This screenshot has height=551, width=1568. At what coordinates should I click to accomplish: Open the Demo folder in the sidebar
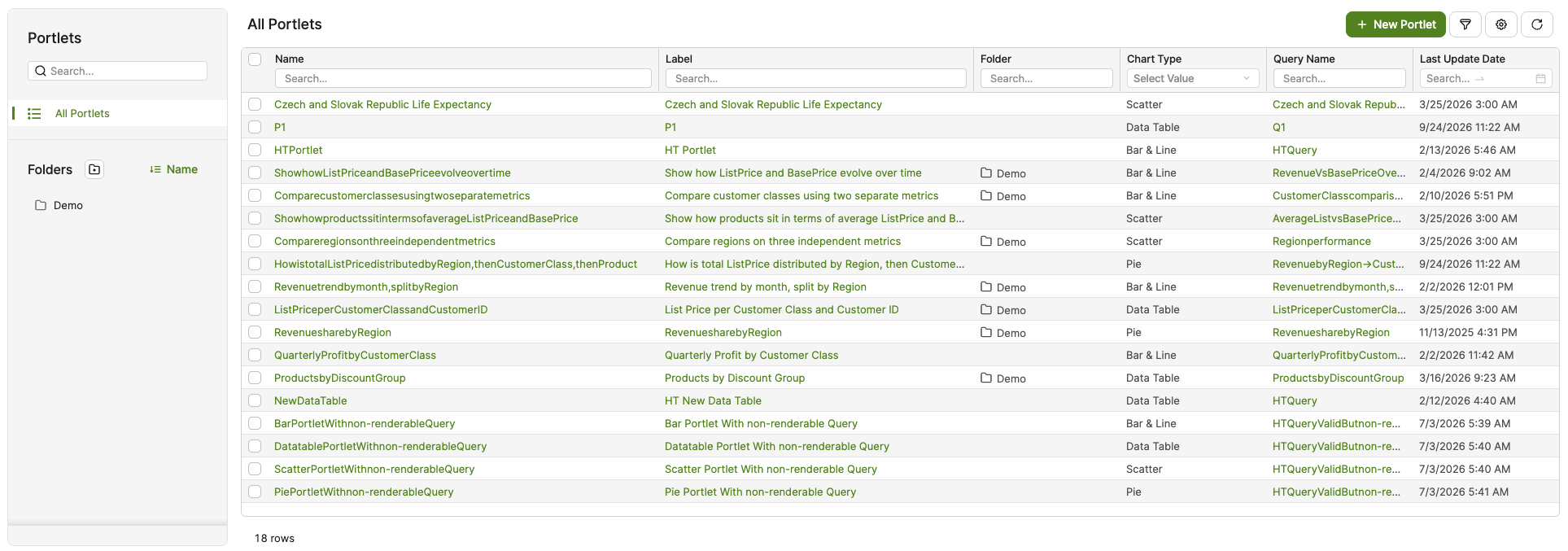tap(68, 205)
